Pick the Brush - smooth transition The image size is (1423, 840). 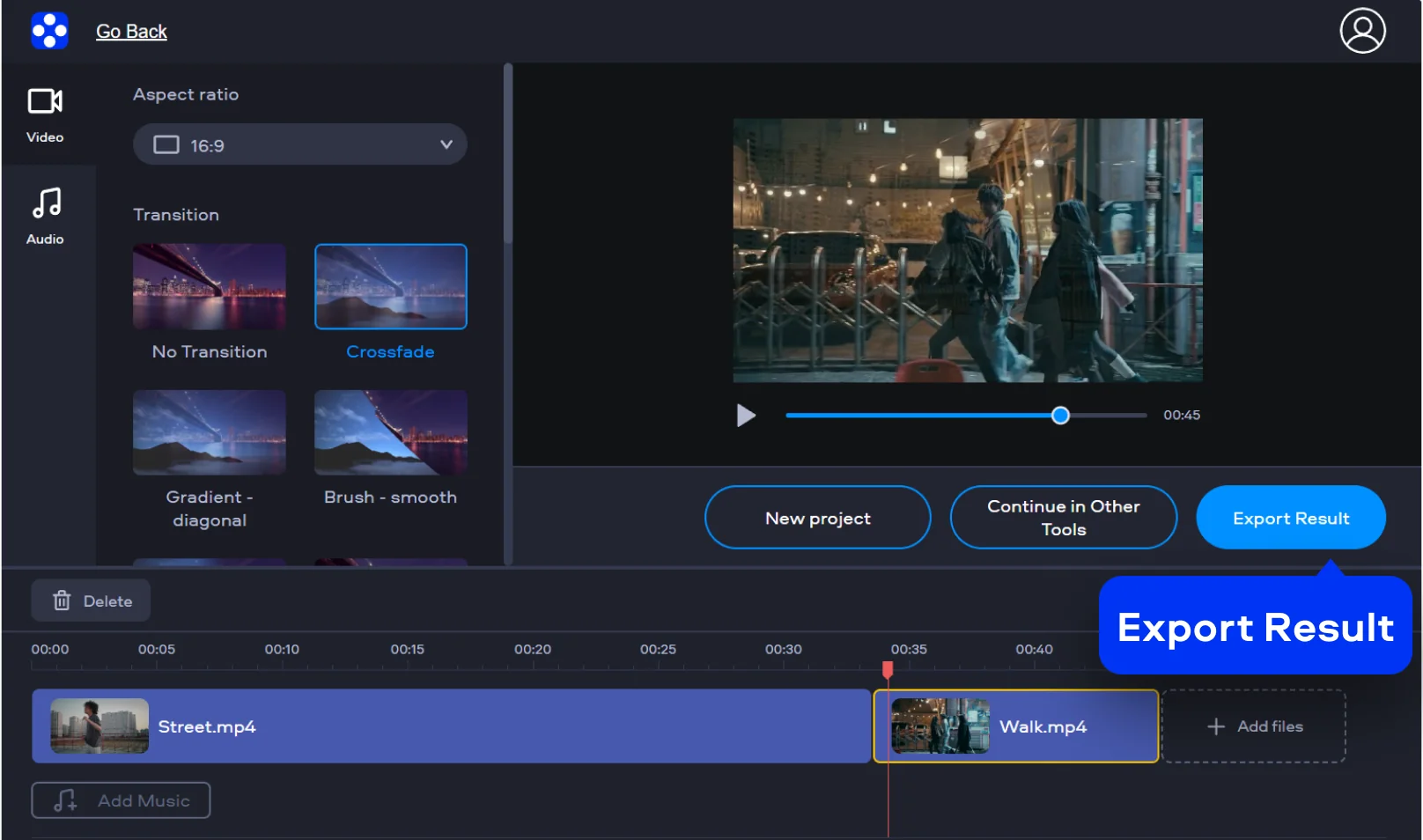pos(390,432)
